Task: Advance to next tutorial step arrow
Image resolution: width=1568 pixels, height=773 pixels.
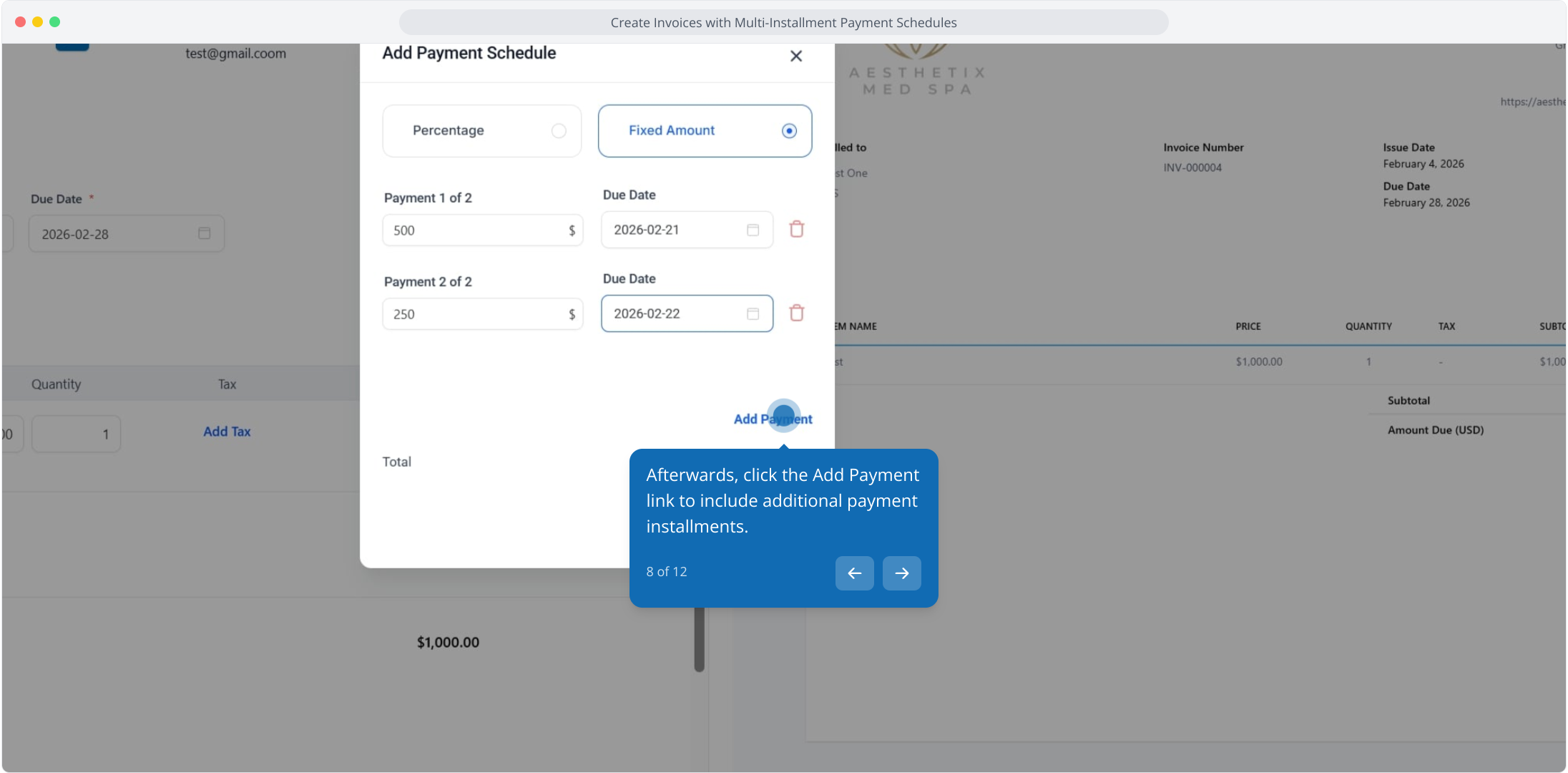Action: [x=901, y=573]
